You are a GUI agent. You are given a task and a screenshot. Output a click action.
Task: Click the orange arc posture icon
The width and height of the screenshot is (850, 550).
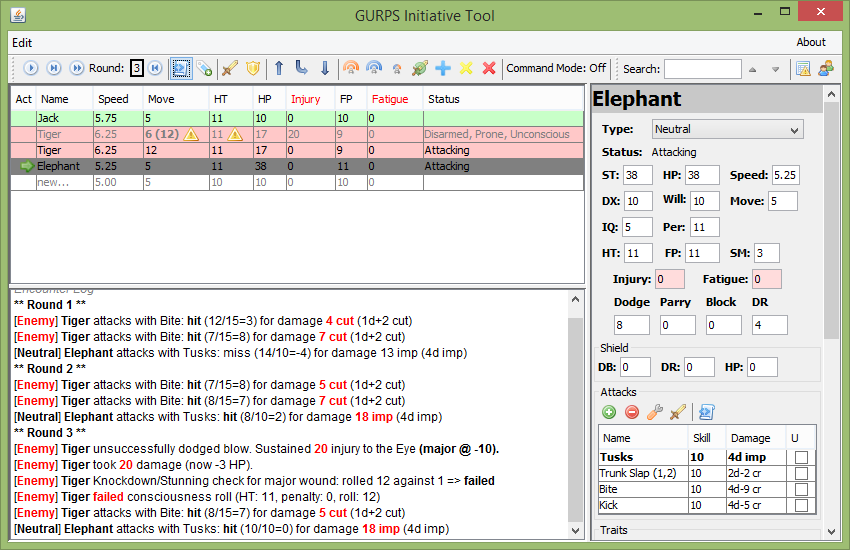click(x=351, y=68)
